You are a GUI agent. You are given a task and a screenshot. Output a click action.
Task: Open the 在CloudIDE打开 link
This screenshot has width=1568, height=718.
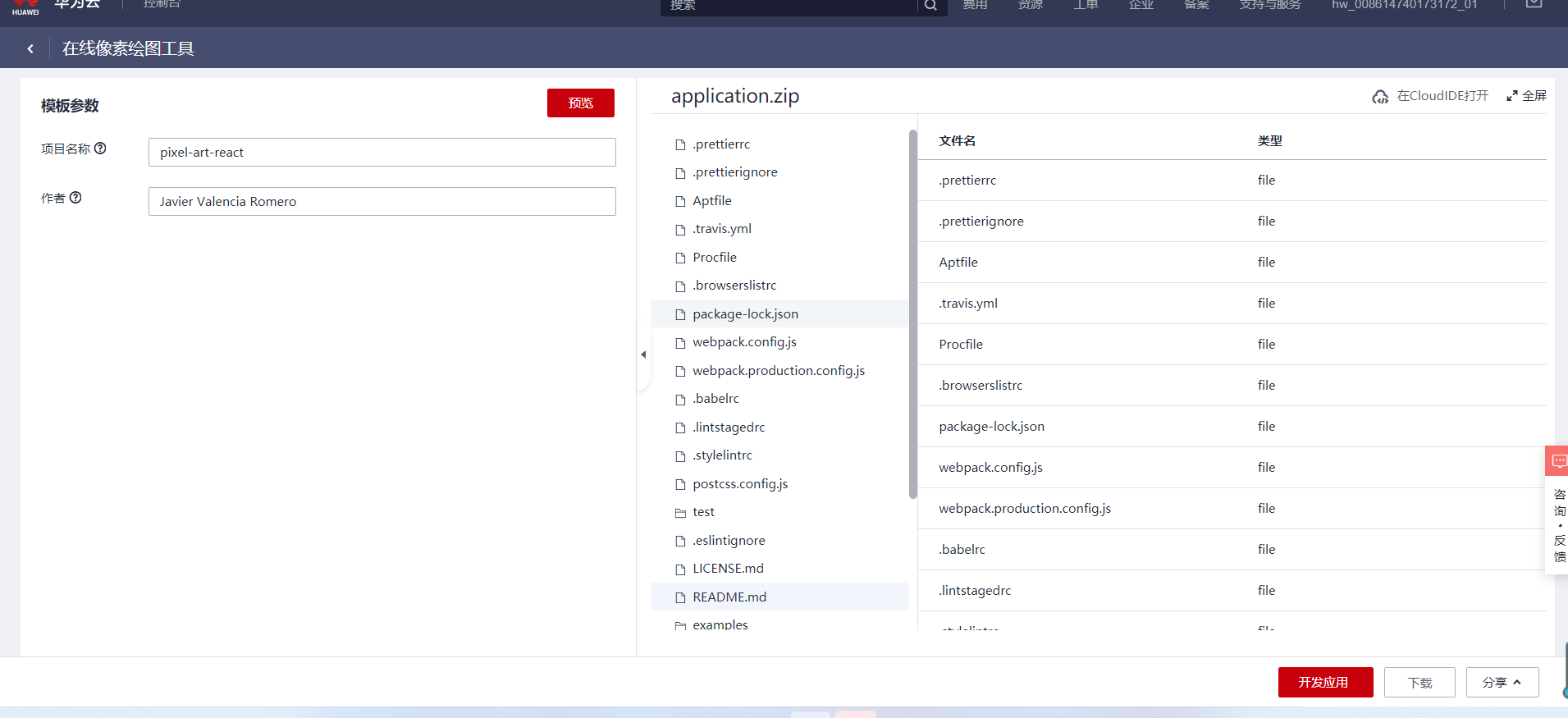click(x=1442, y=96)
